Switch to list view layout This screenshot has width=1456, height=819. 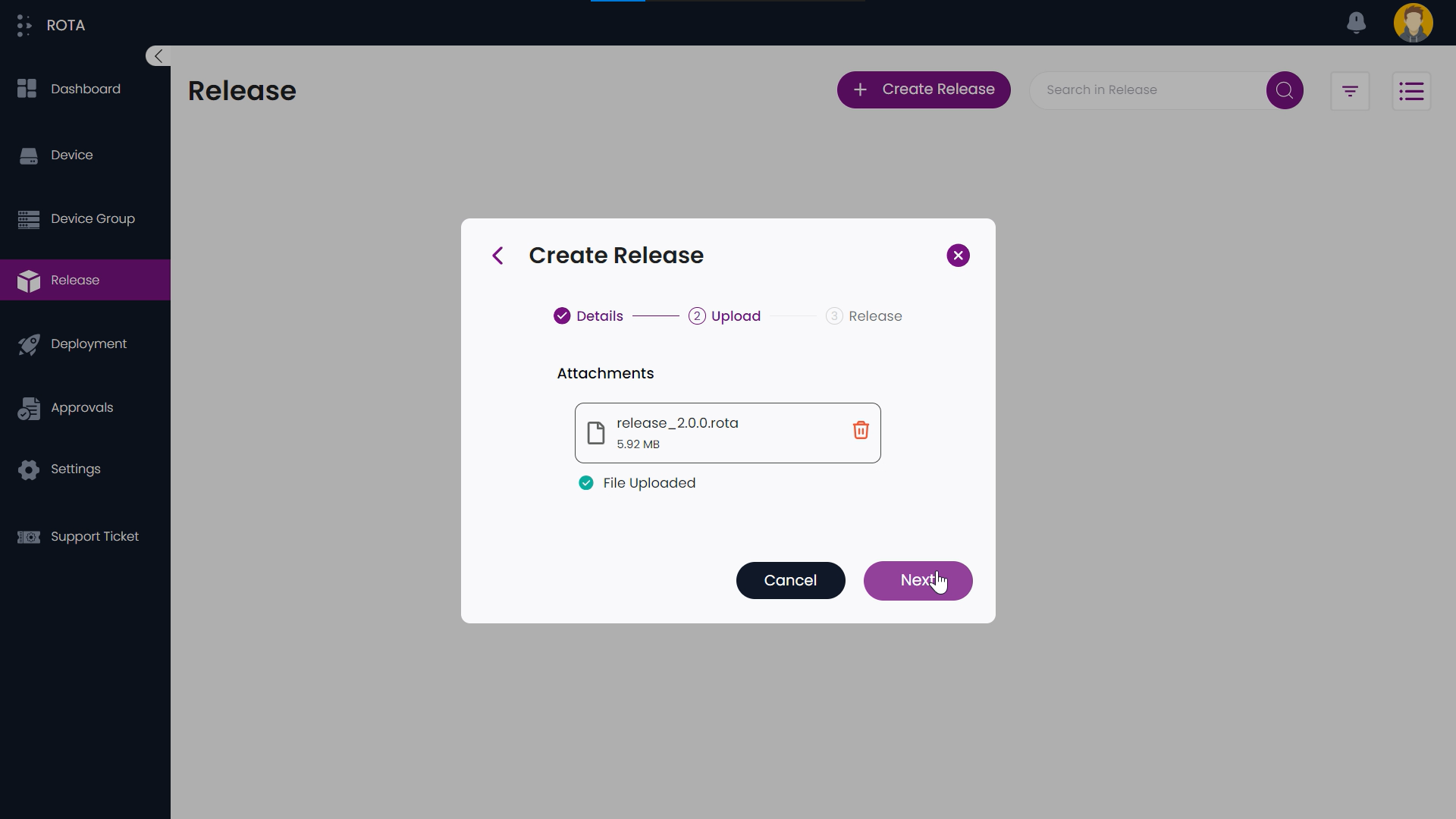[1412, 90]
